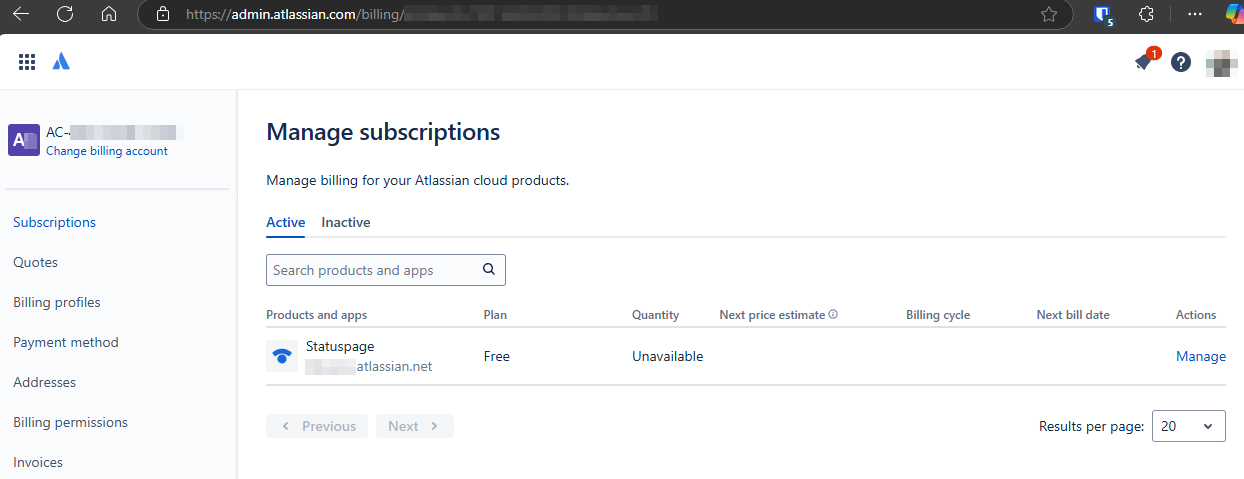Click the Plan column header
Screen dimensions: 1244x479
(x=495, y=314)
